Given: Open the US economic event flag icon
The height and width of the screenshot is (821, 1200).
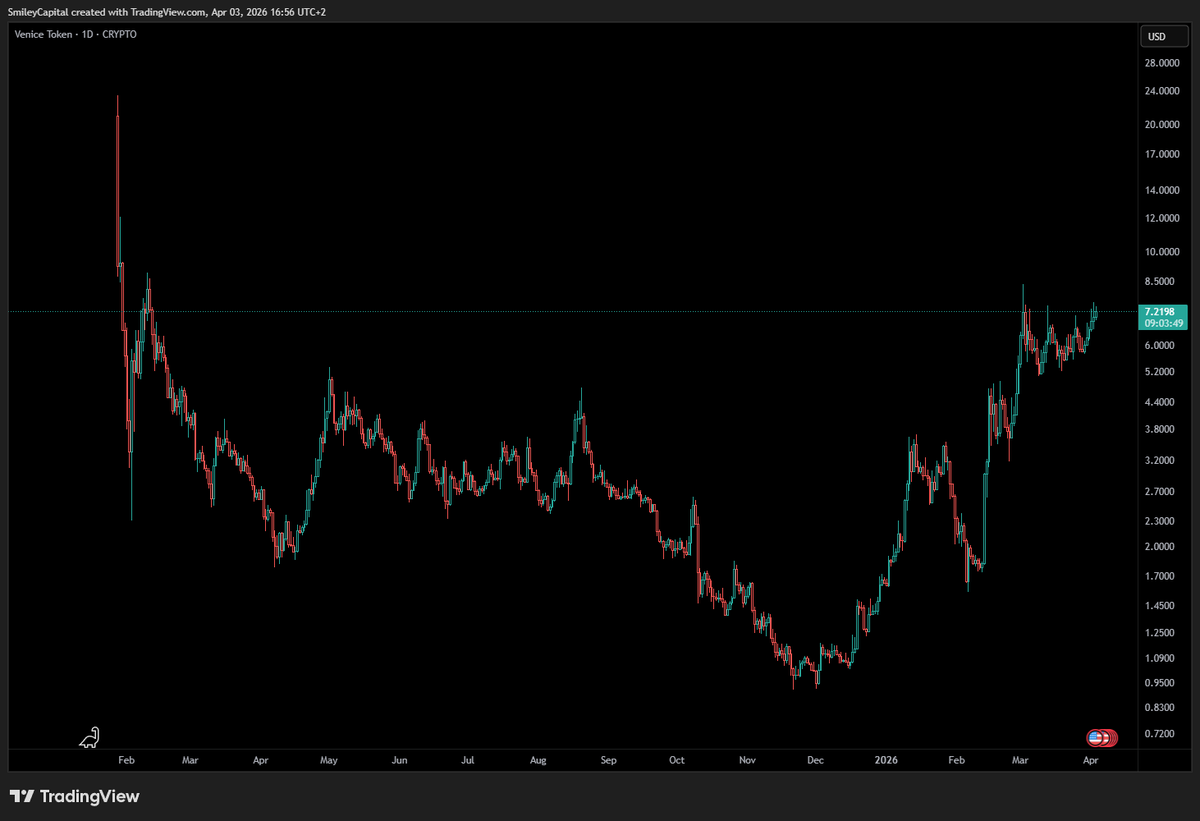Looking at the screenshot, I should 1094,738.
